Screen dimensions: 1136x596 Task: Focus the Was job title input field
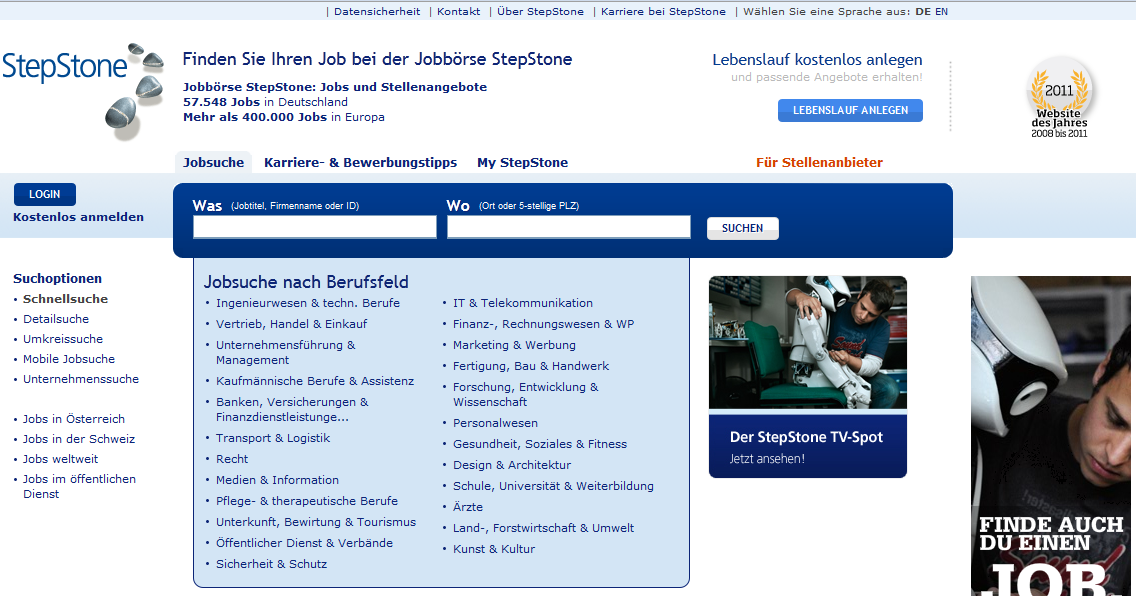coord(314,227)
